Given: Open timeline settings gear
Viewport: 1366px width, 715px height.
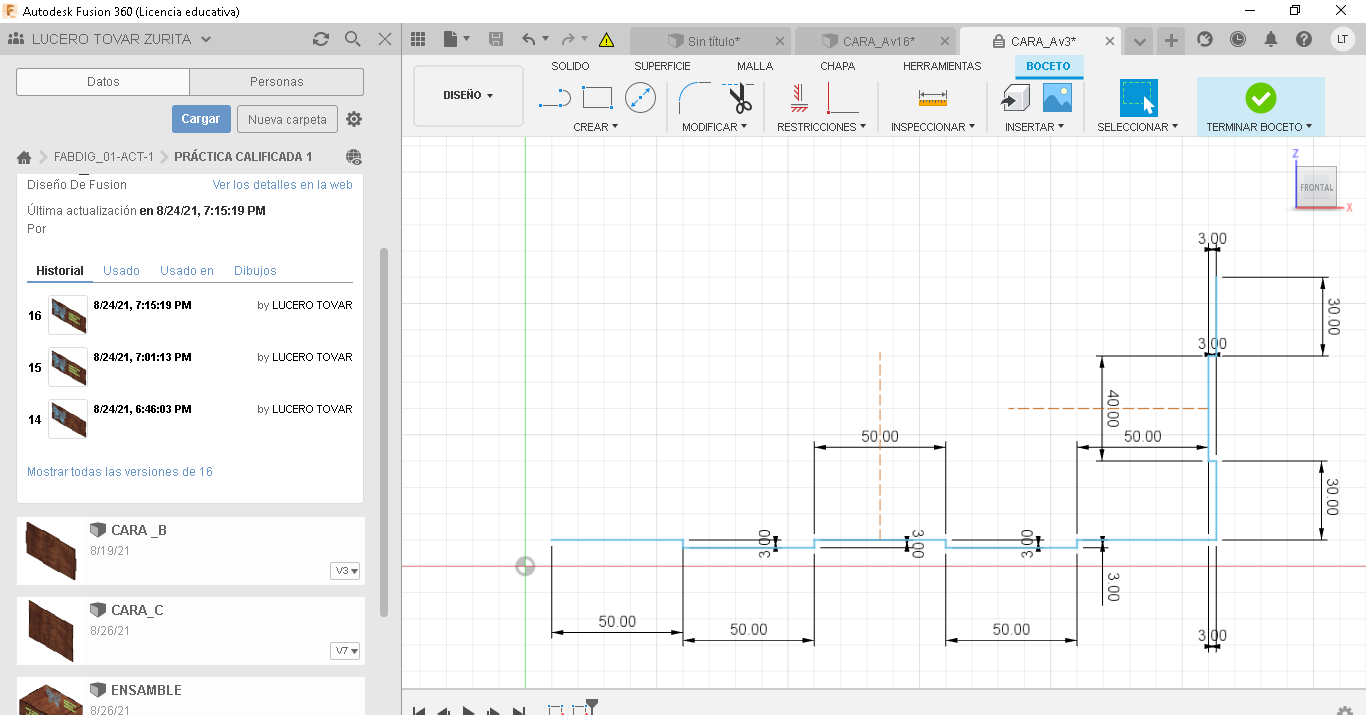Looking at the screenshot, I should [x=1346, y=710].
